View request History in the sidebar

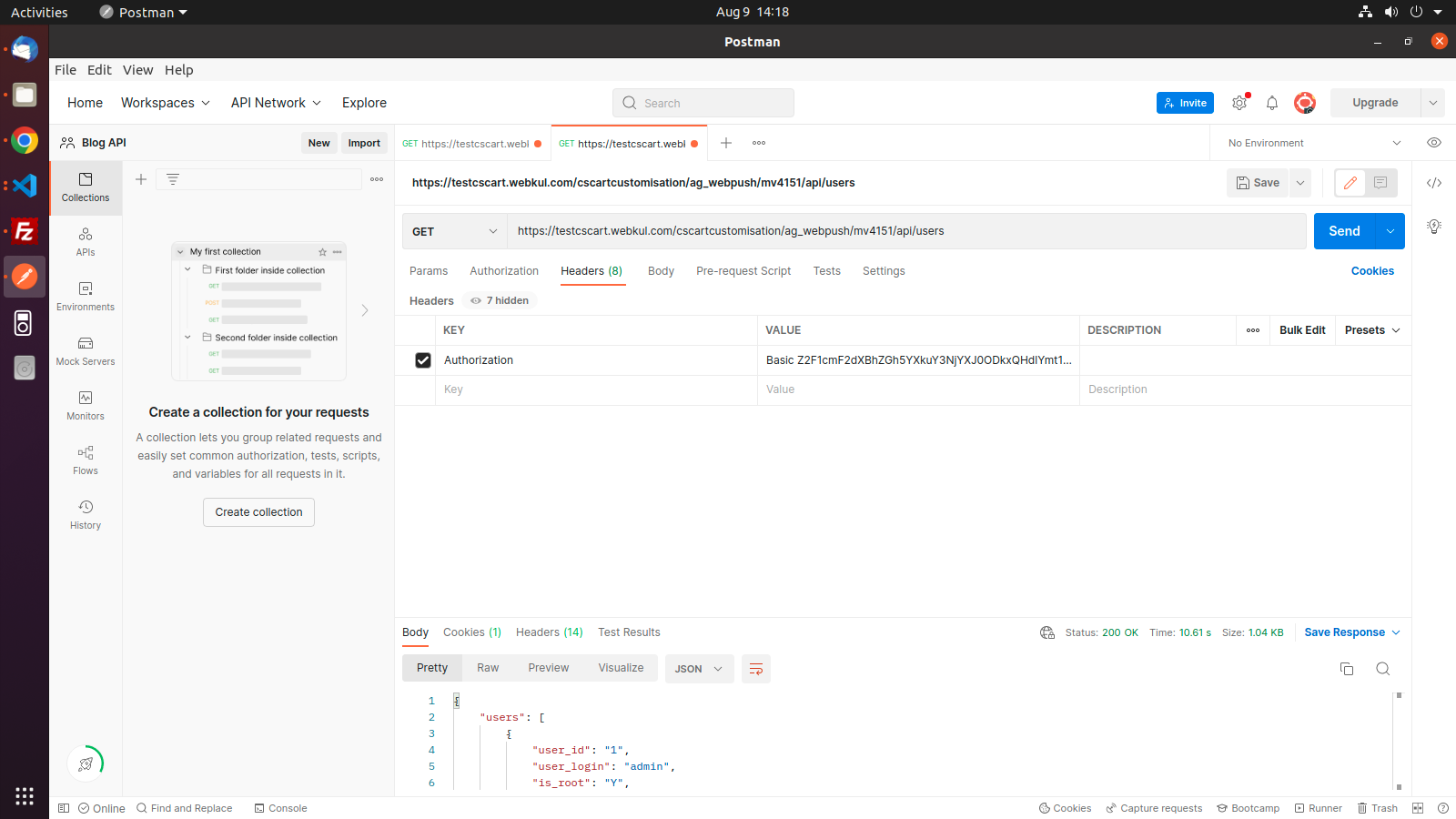tap(85, 515)
